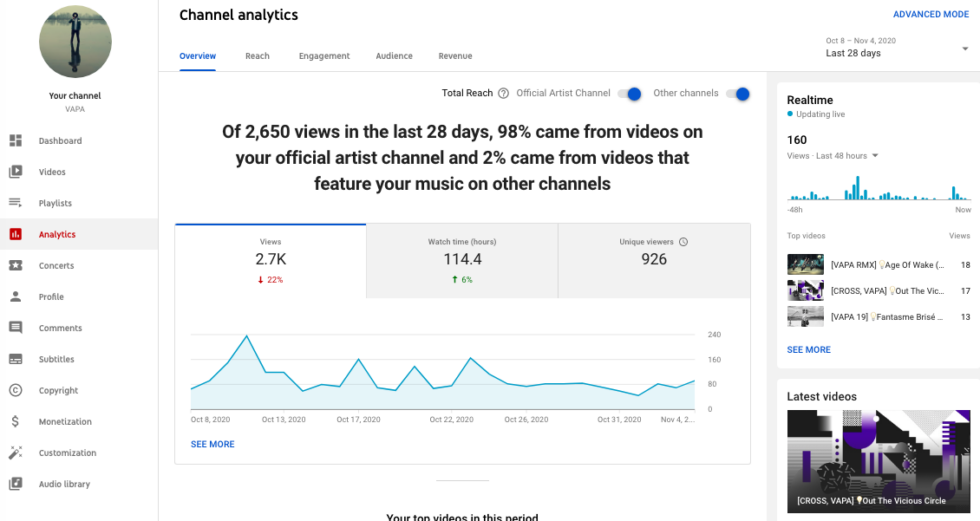980x521 pixels.
Task: Click the Videos icon in sidebar
Action: pos(15,172)
